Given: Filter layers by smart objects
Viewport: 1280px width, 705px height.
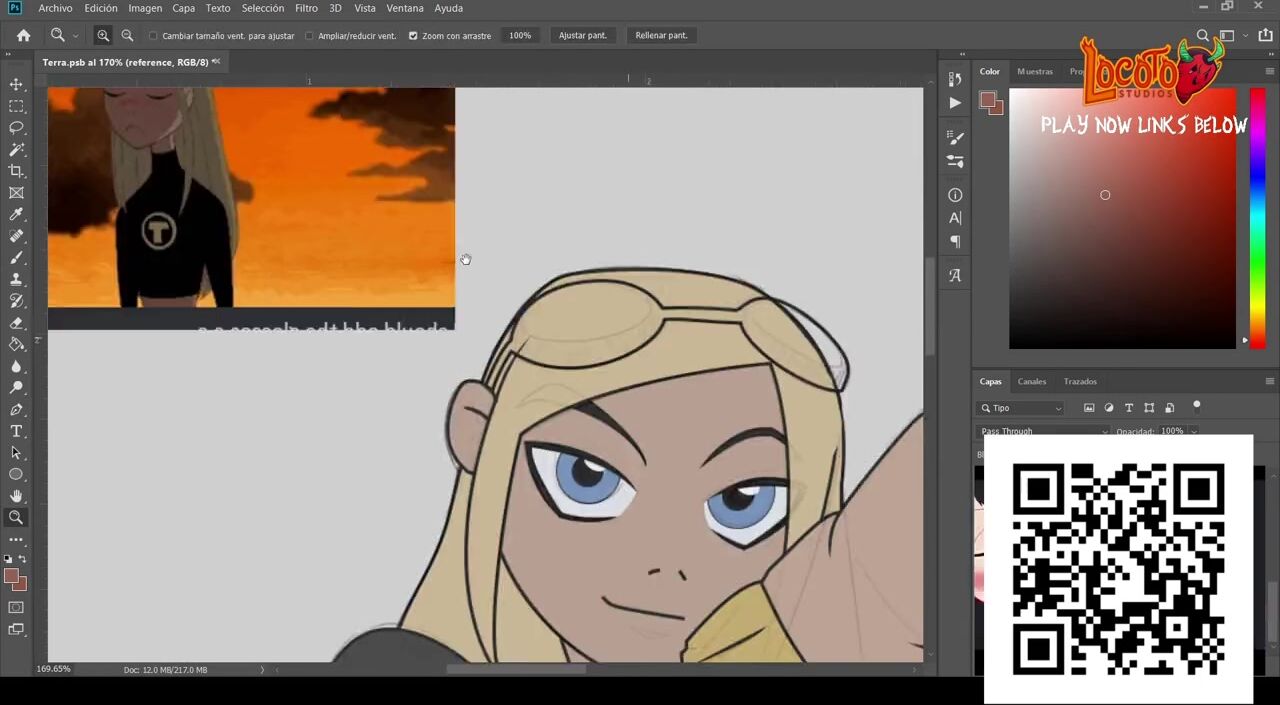Looking at the screenshot, I should tap(1169, 408).
